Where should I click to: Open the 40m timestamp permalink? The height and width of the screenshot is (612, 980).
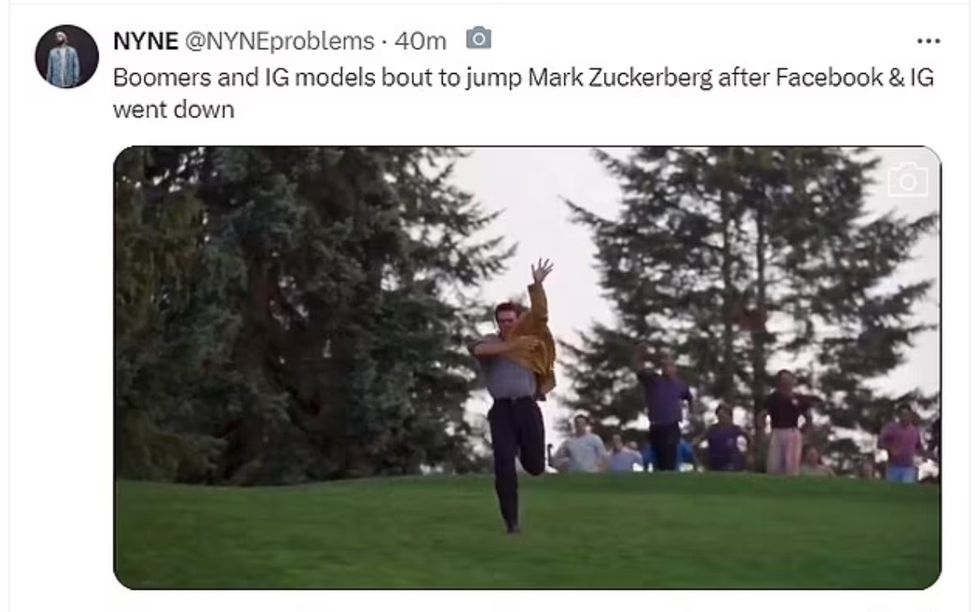(421, 41)
